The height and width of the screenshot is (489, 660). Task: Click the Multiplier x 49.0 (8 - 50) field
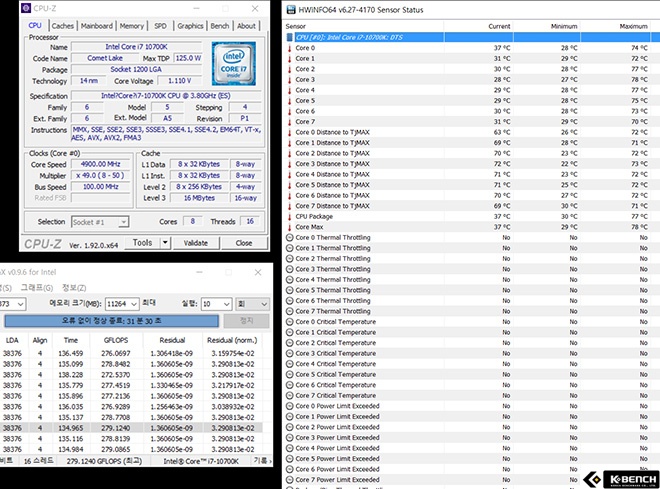click(x=101, y=175)
